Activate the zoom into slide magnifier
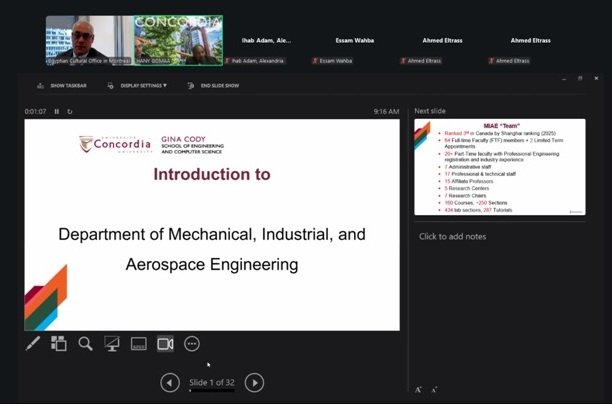The width and height of the screenshot is (612, 406). pos(85,344)
